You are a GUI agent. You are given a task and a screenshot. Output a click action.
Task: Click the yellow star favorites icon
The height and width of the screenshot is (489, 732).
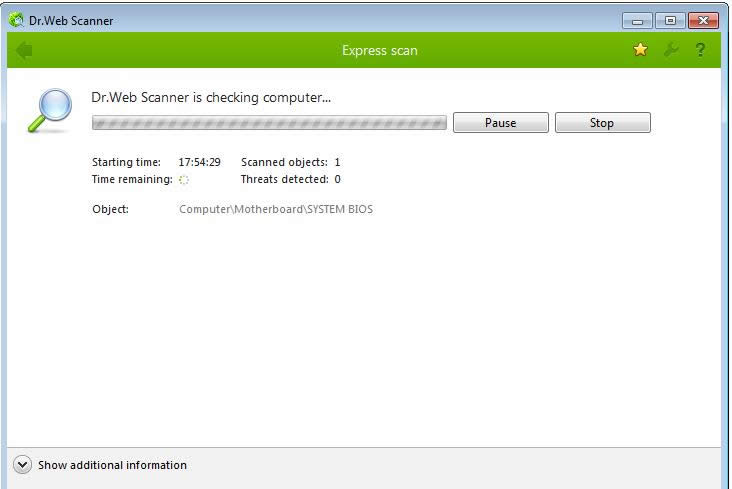(x=640, y=50)
